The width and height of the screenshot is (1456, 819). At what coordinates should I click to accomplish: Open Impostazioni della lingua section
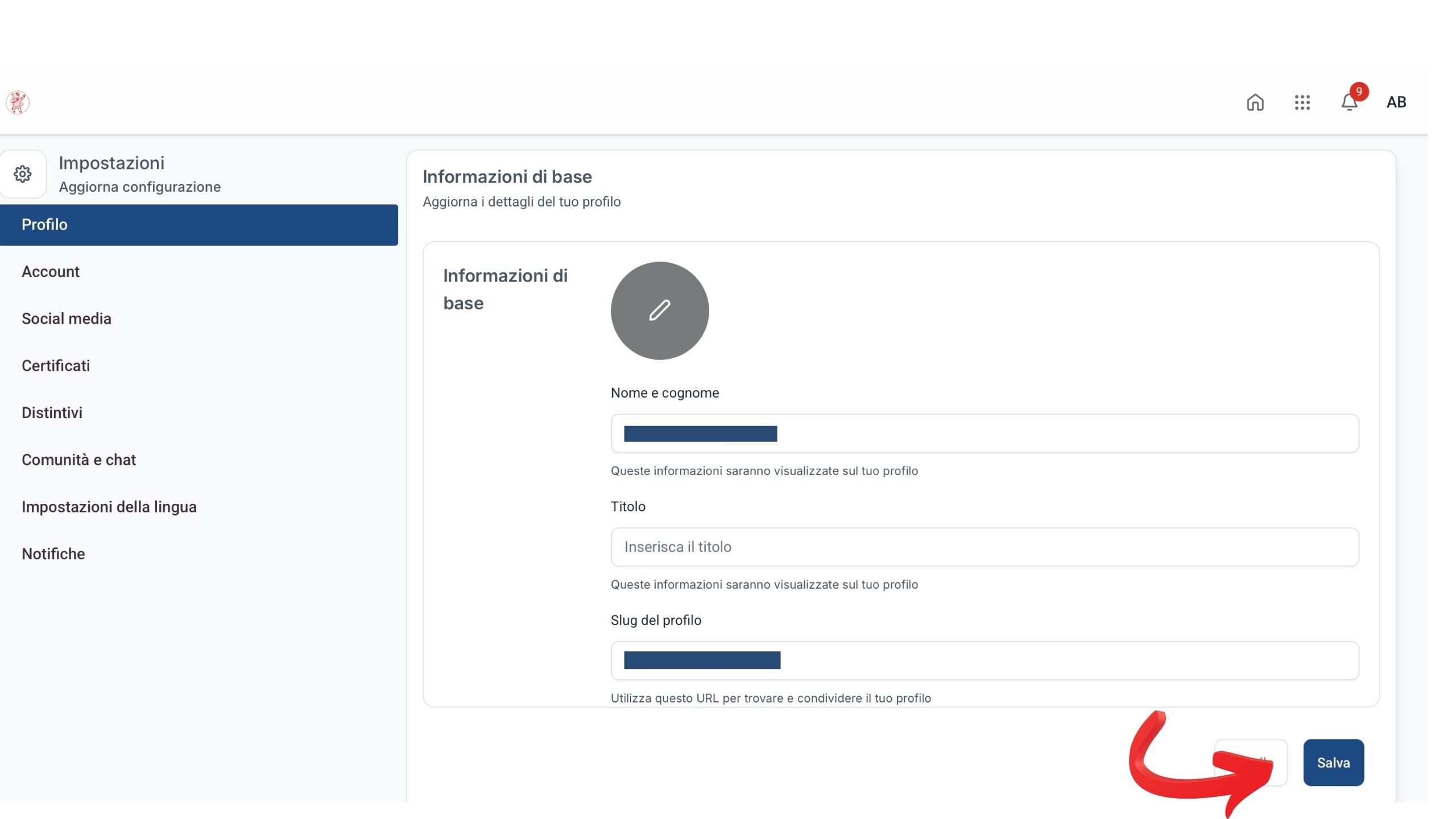tap(109, 507)
